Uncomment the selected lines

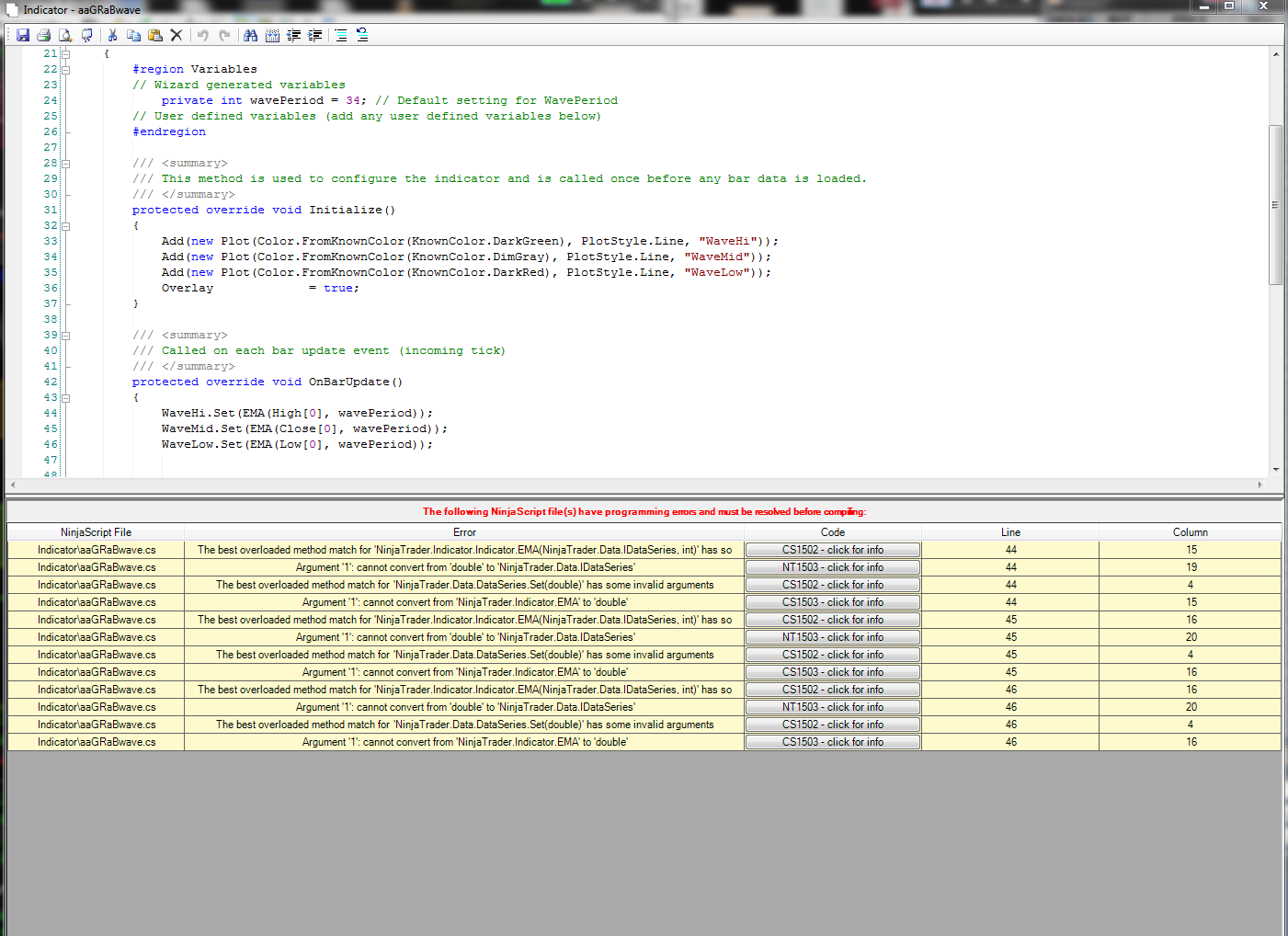[362, 35]
